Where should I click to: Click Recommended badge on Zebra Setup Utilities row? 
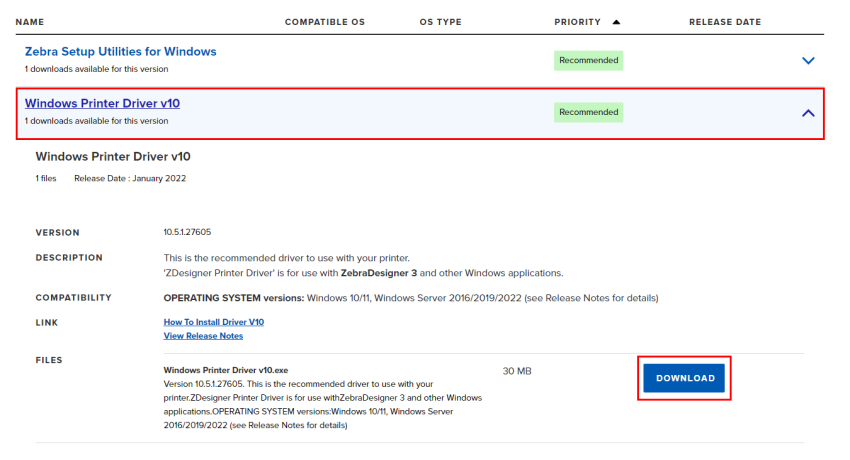point(588,60)
